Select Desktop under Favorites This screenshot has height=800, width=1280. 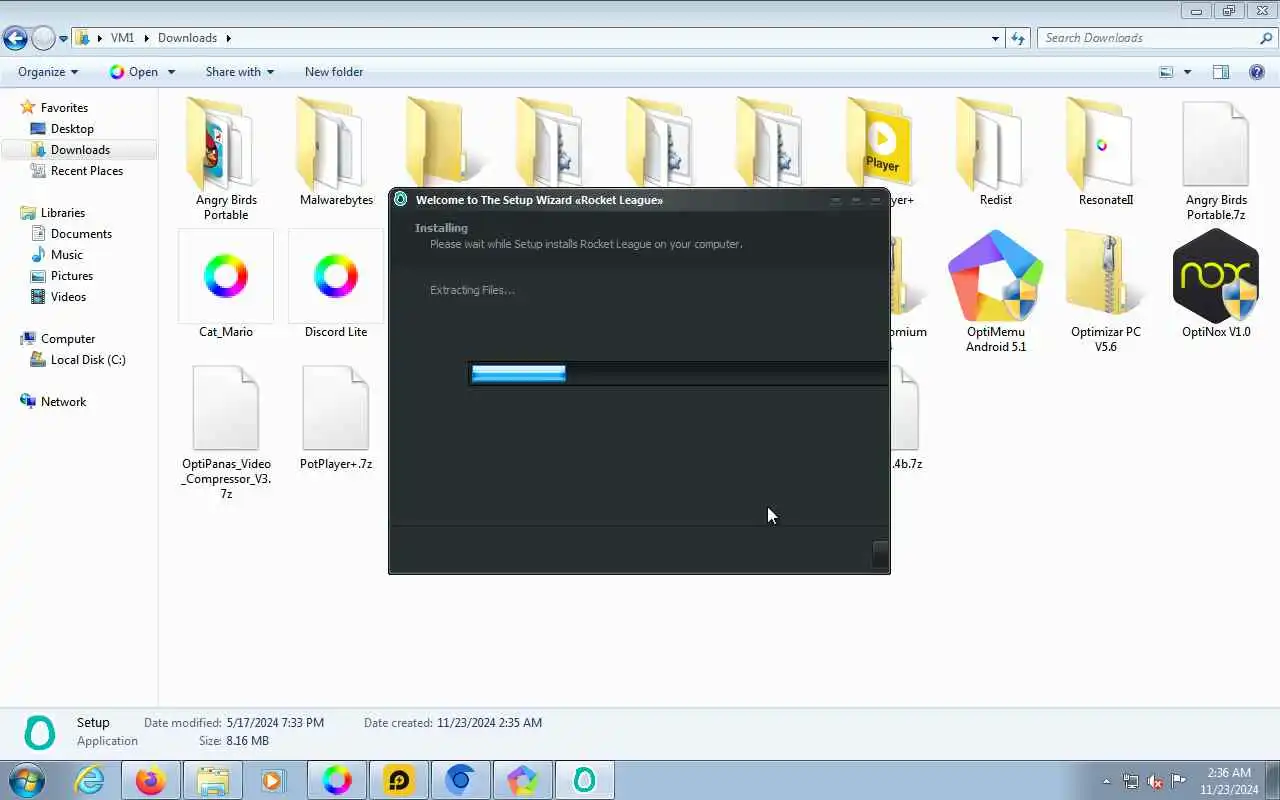pos(72,129)
